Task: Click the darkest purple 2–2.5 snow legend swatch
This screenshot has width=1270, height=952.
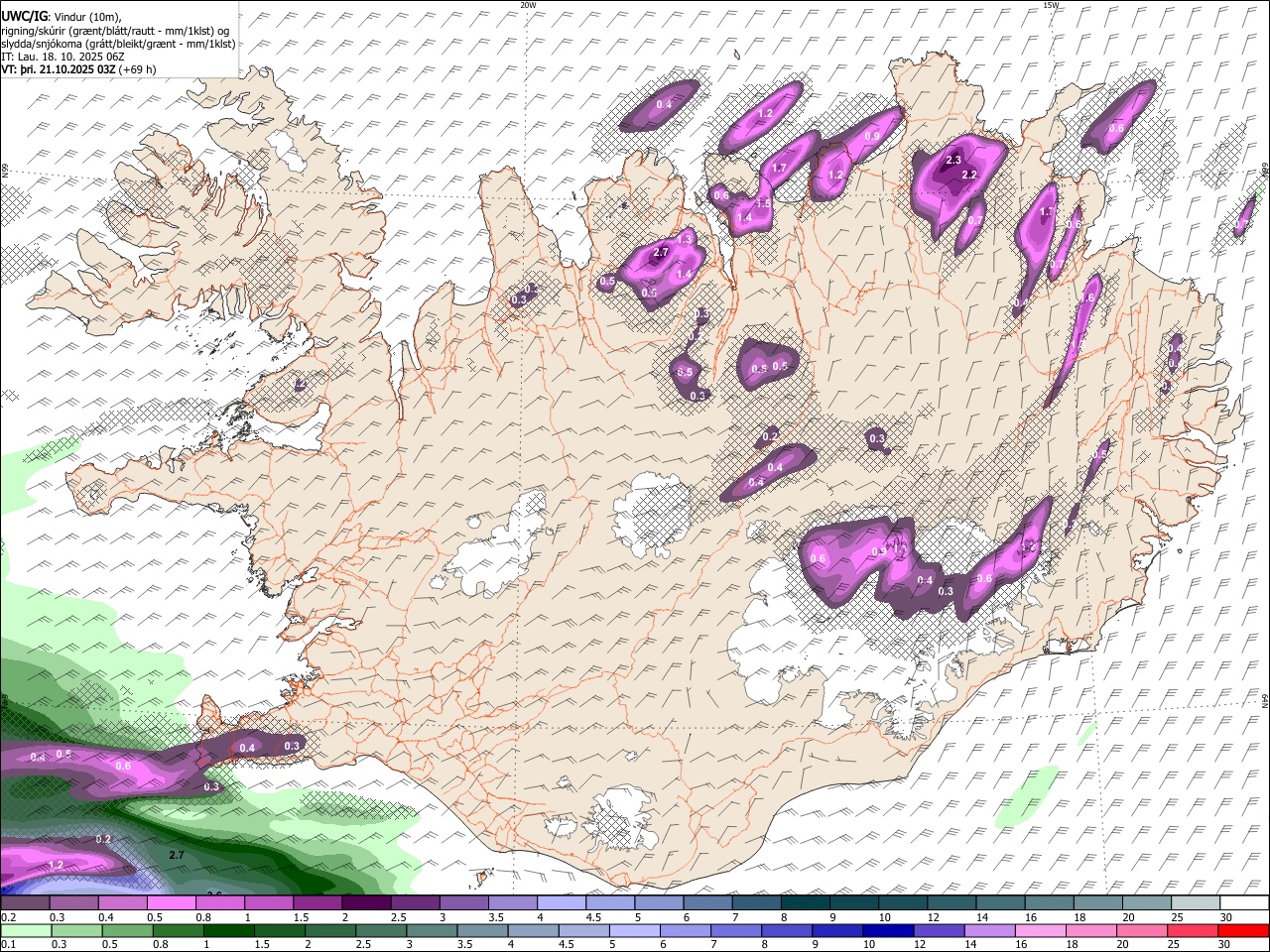Action: point(366,902)
